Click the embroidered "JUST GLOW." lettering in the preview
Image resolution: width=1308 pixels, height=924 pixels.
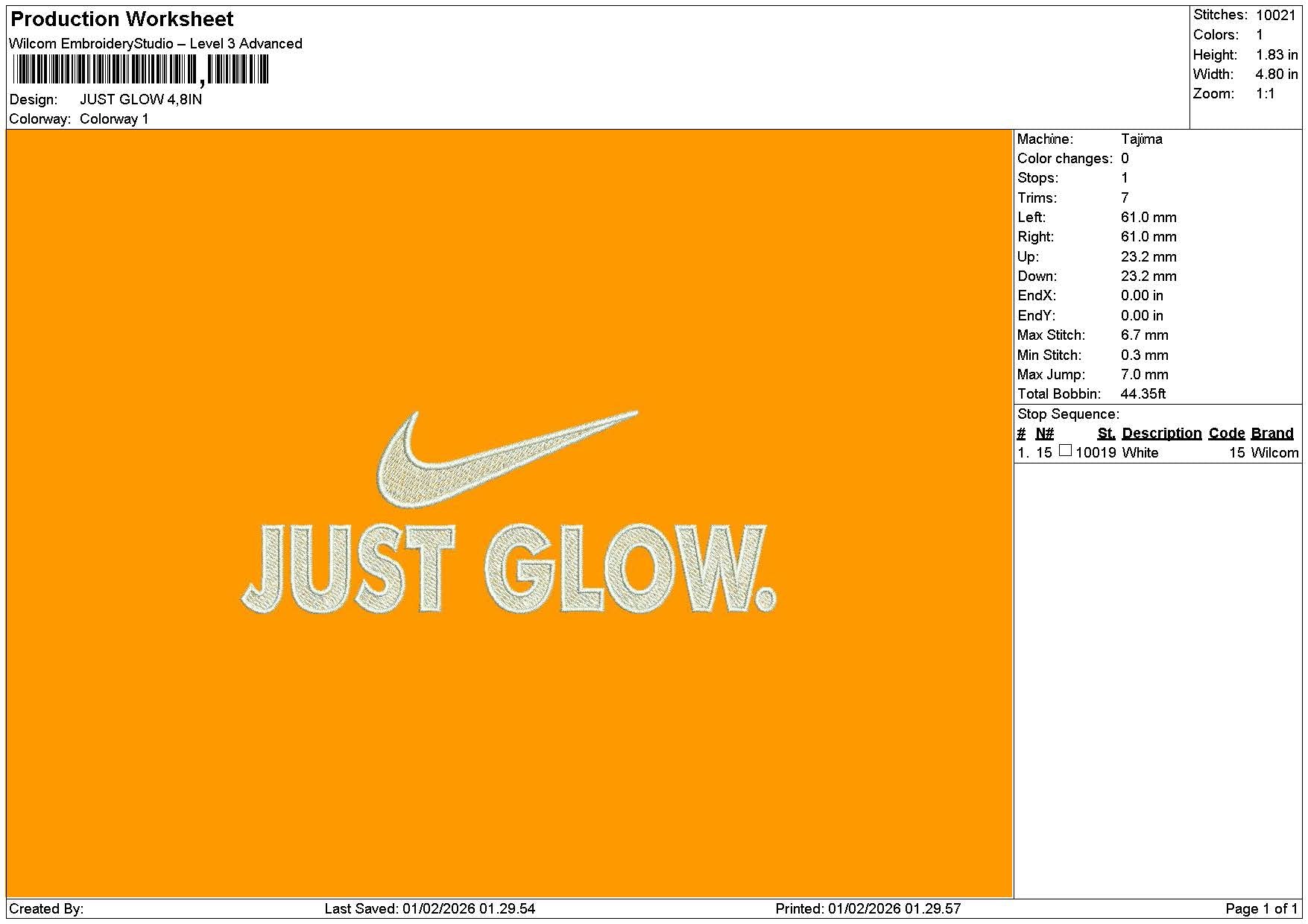click(x=509, y=569)
